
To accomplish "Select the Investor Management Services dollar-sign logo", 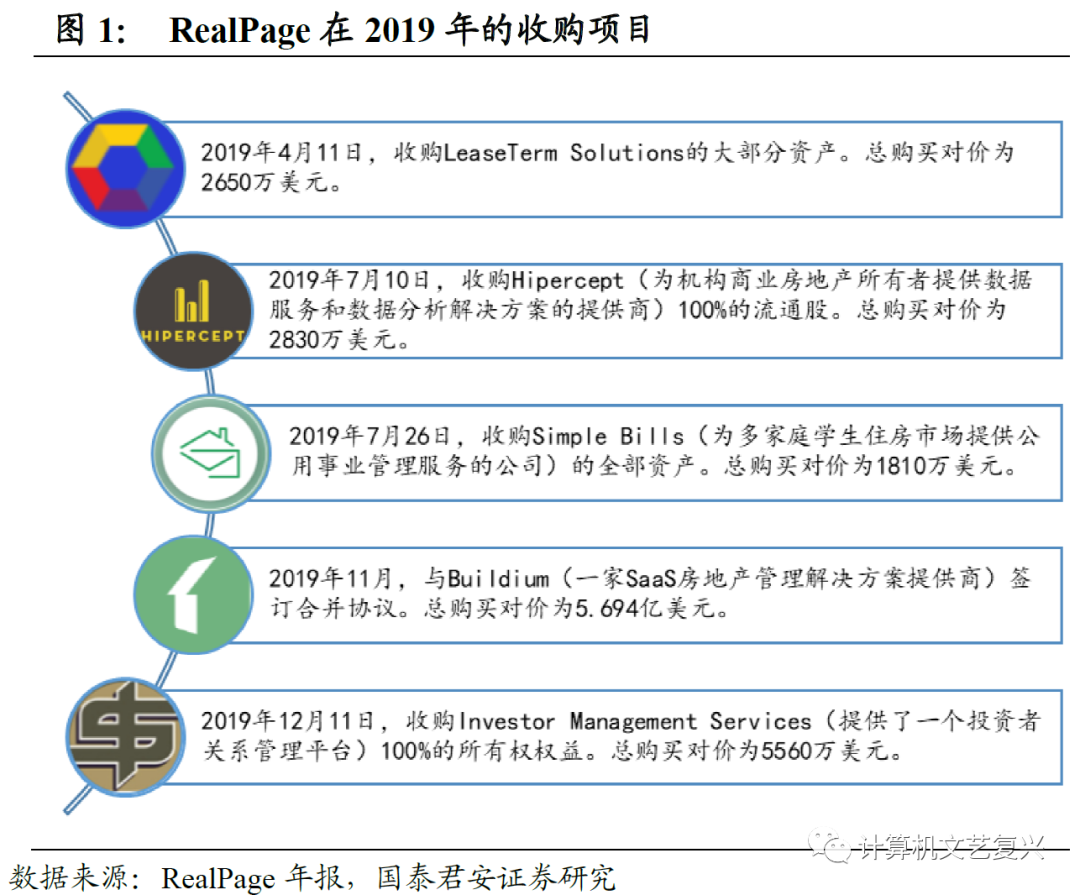I will pyautogui.click(x=128, y=738).
